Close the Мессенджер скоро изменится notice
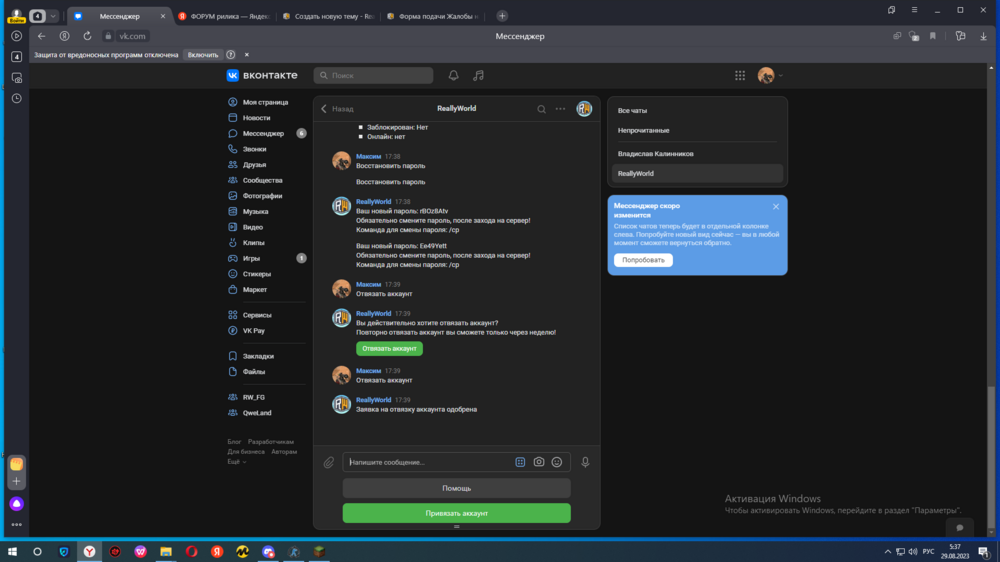The width and height of the screenshot is (1000, 562). [x=776, y=207]
